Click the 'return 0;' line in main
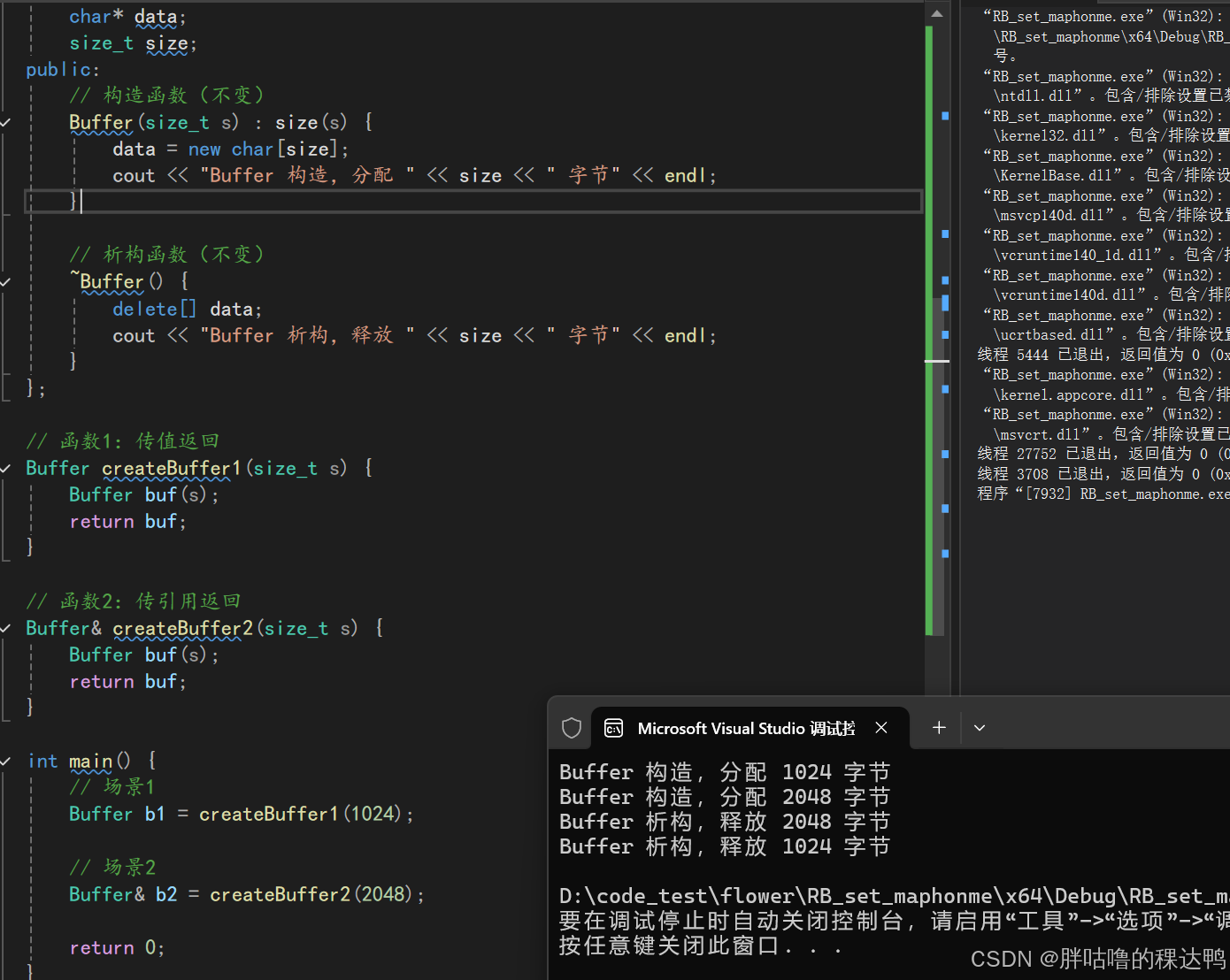The height and width of the screenshot is (980, 1230). [x=118, y=947]
